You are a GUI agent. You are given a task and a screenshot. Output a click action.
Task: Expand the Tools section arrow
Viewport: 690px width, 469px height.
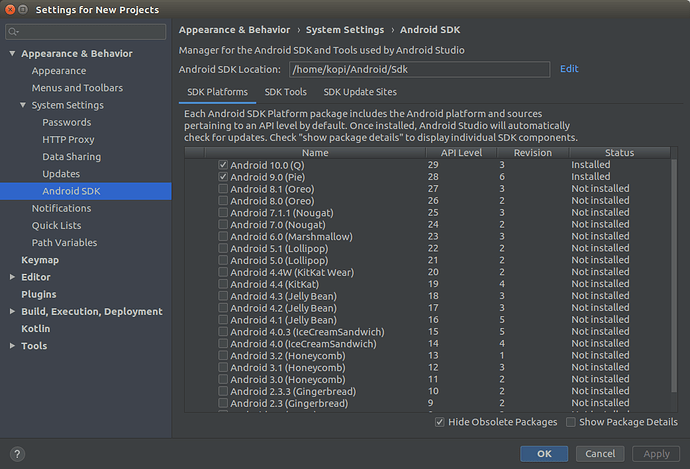[x=12, y=346]
